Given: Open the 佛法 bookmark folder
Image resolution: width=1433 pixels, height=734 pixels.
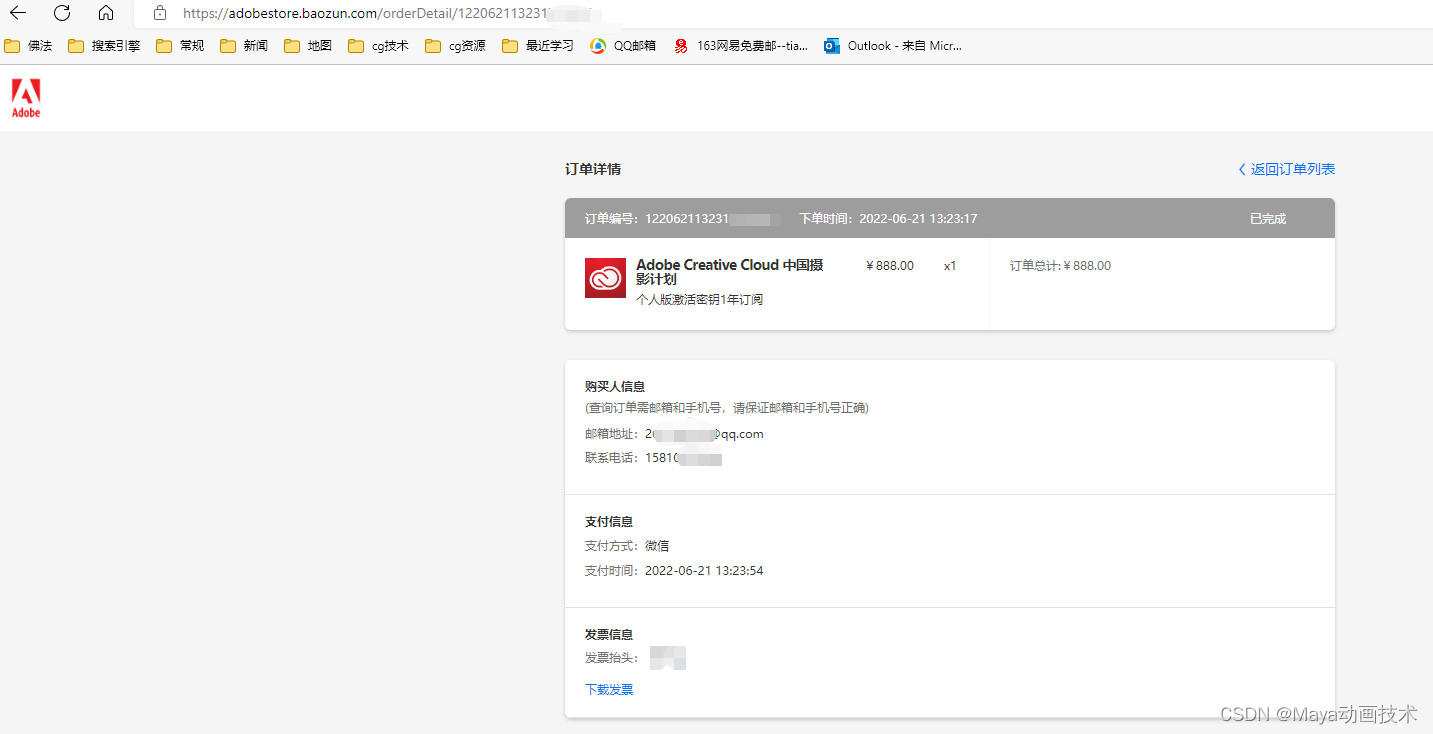Looking at the screenshot, I should click(x=28, y=46).
